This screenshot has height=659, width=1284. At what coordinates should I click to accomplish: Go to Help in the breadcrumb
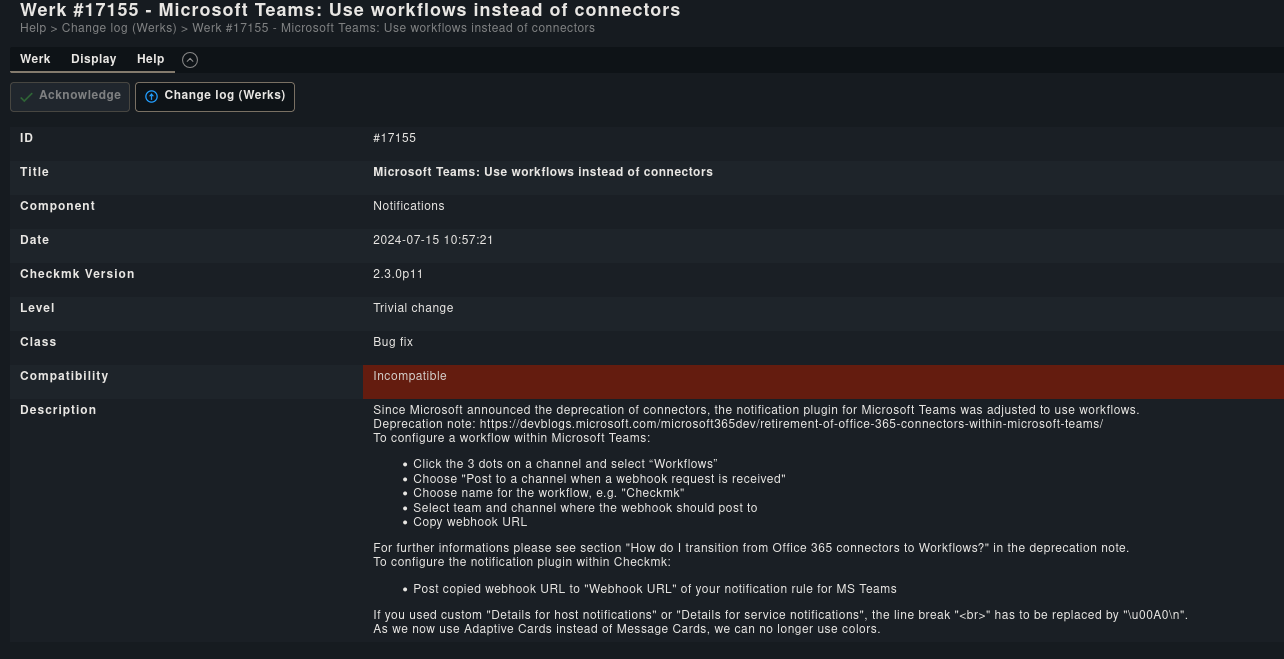coord(33,28)
